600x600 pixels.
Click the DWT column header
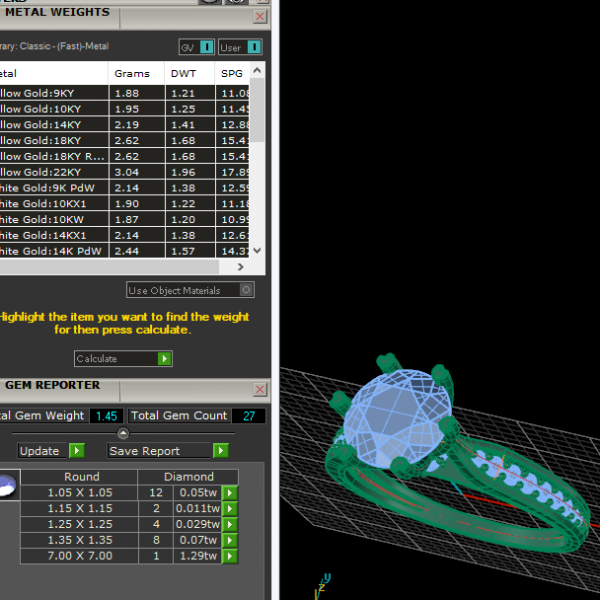click(186, 73)
